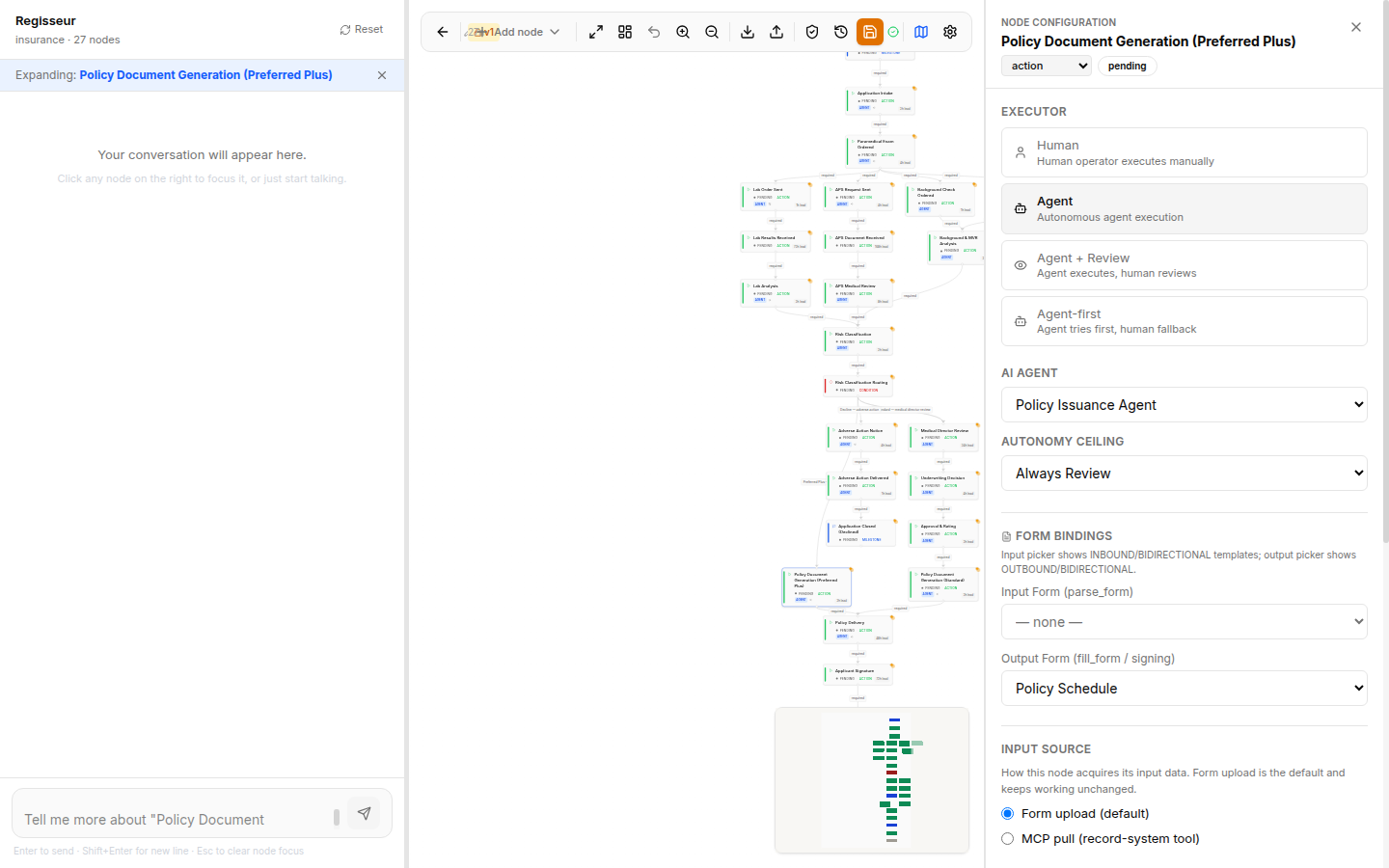Select the Adverse Action Notice node
Image resolution: width=1389 pixels, height=868 pixels.
tap(861, 437)
